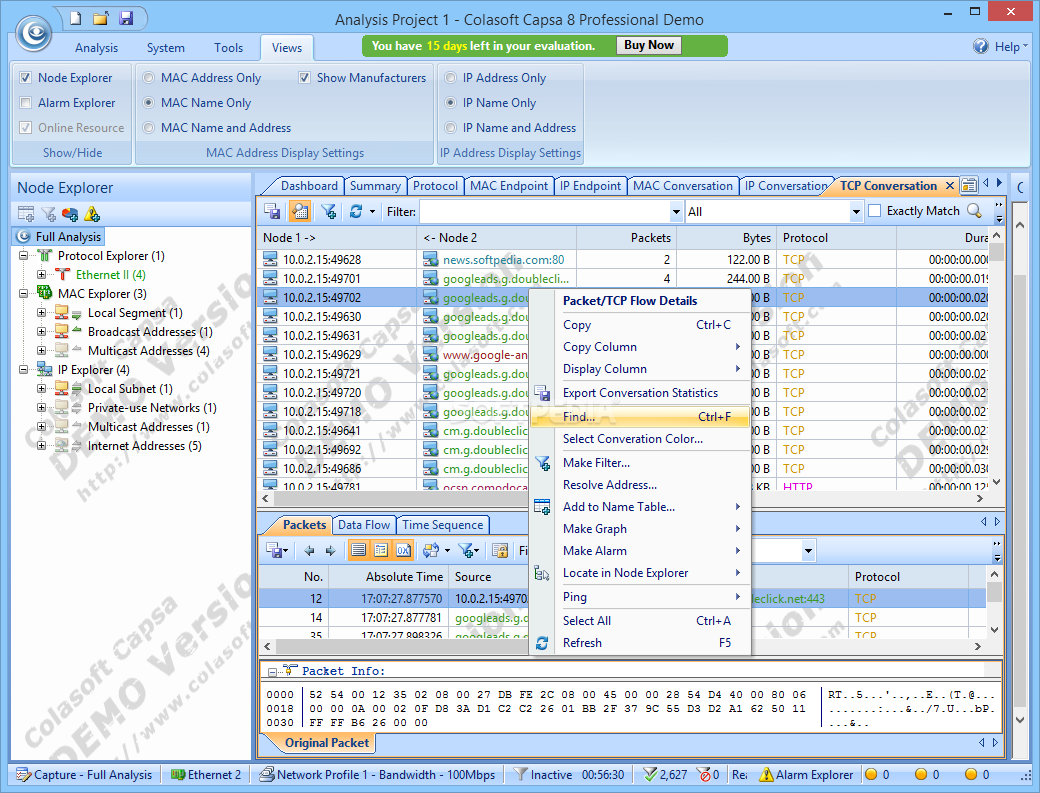Open the Filter text dropdown arrow
The image size is (1040, 793).
point(676,212)
